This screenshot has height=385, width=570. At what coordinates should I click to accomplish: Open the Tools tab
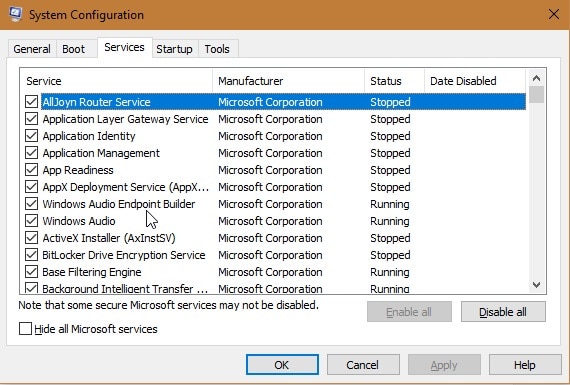coord(217,49)
